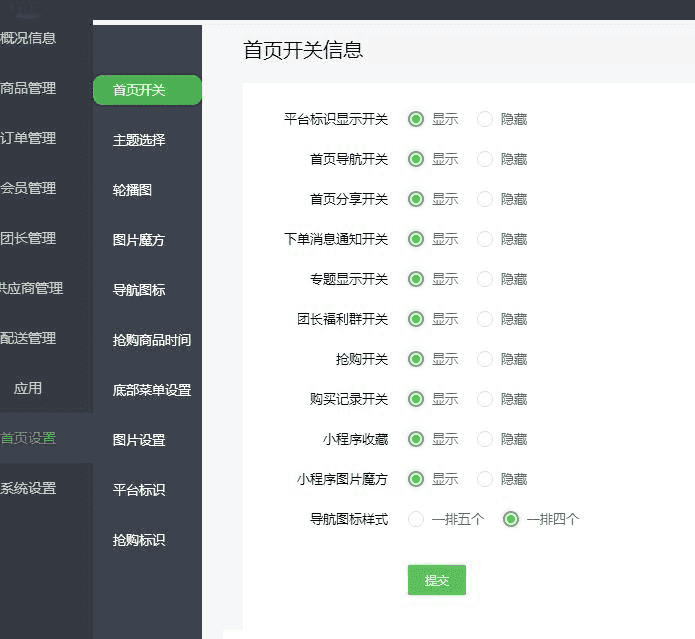Open 概况信息 in the left sidebar
Viewport: 695px width, 639px height.
pos(28,38)
